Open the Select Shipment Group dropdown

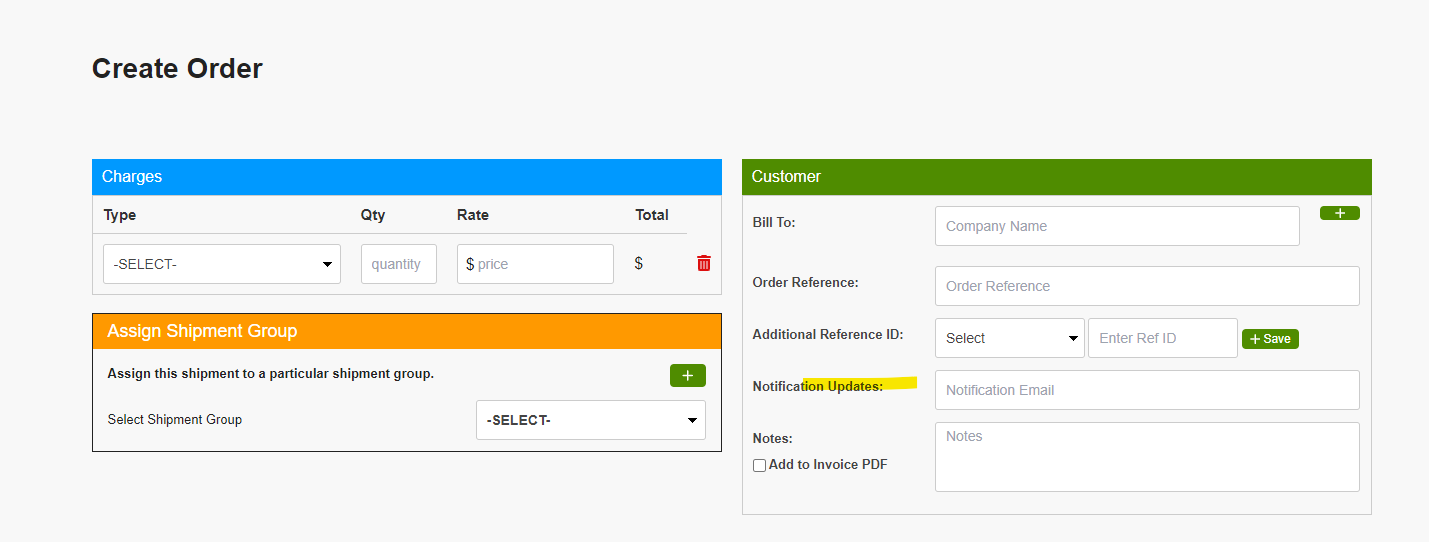(x=591, y=420)
